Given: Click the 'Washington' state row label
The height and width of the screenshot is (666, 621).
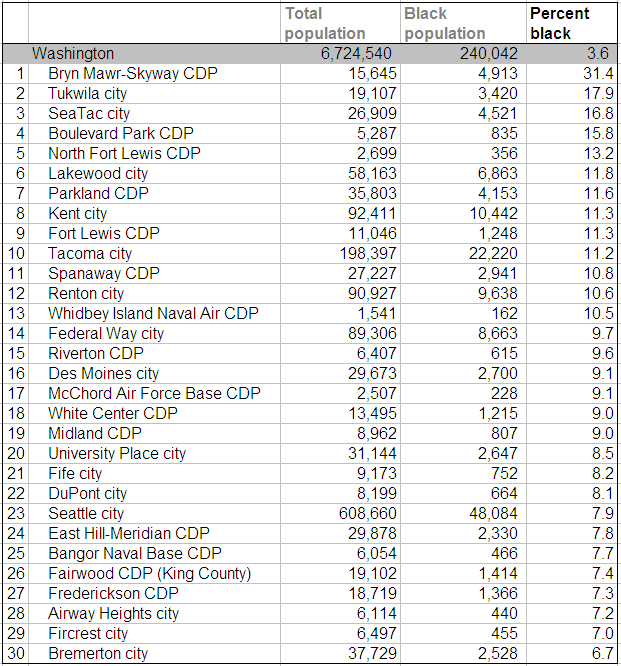Looking at the screenshot, I should coord(73,54).
